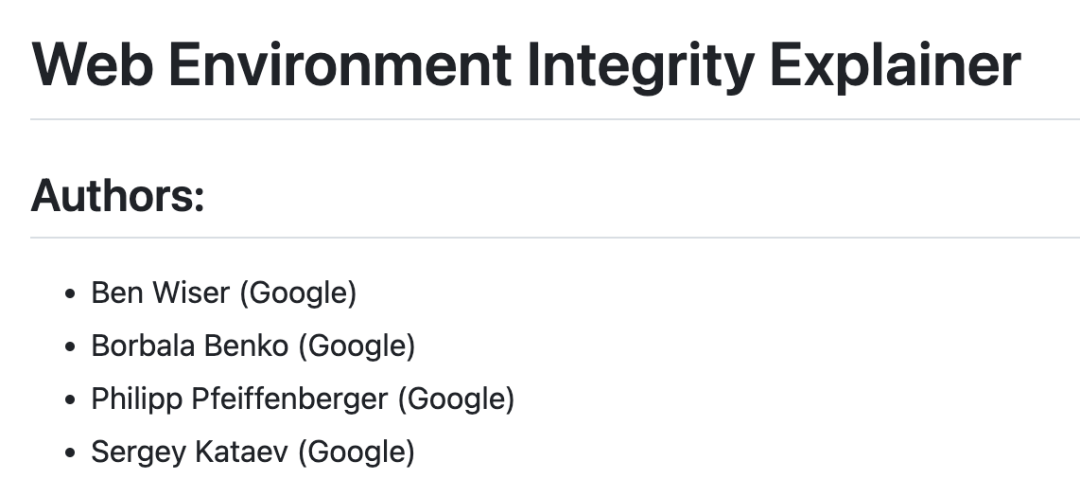Click "(Google)" beside Borbala Benko
The width and height of the screenshot is (1080, 479).
(357, 346)
